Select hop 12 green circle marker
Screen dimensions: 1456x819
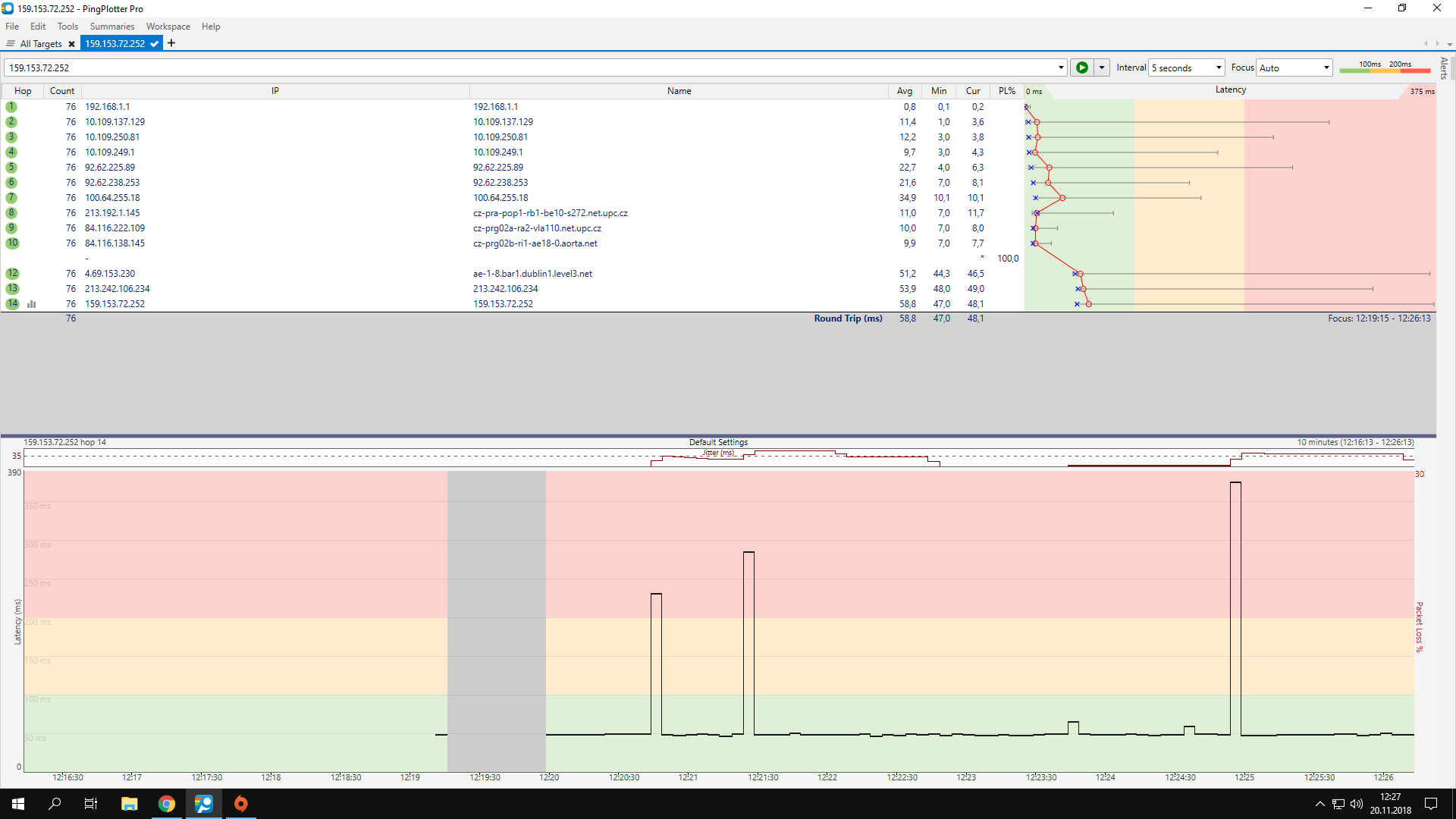[x=12, y=274]
